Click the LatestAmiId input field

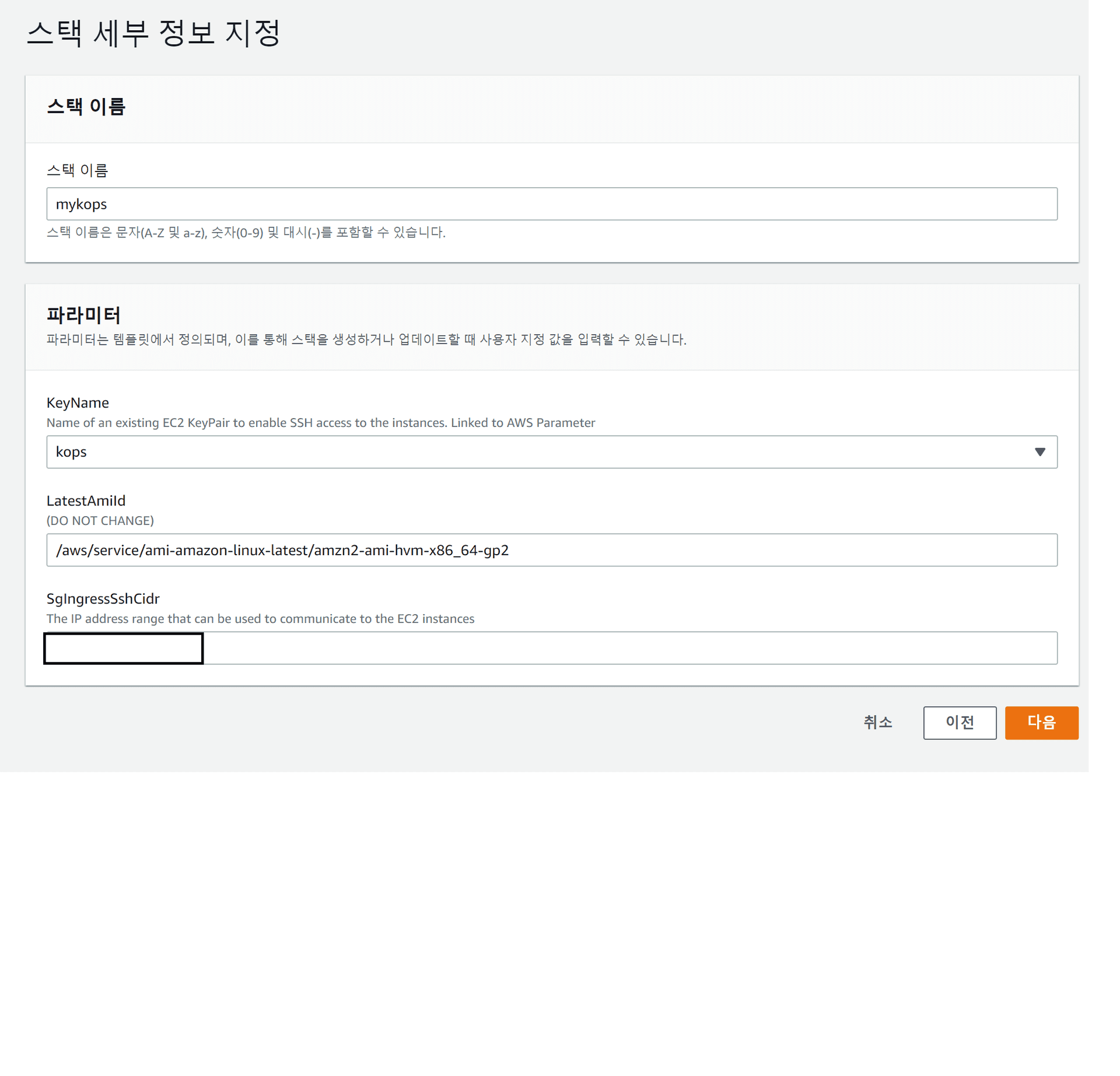tap(551, 549)
